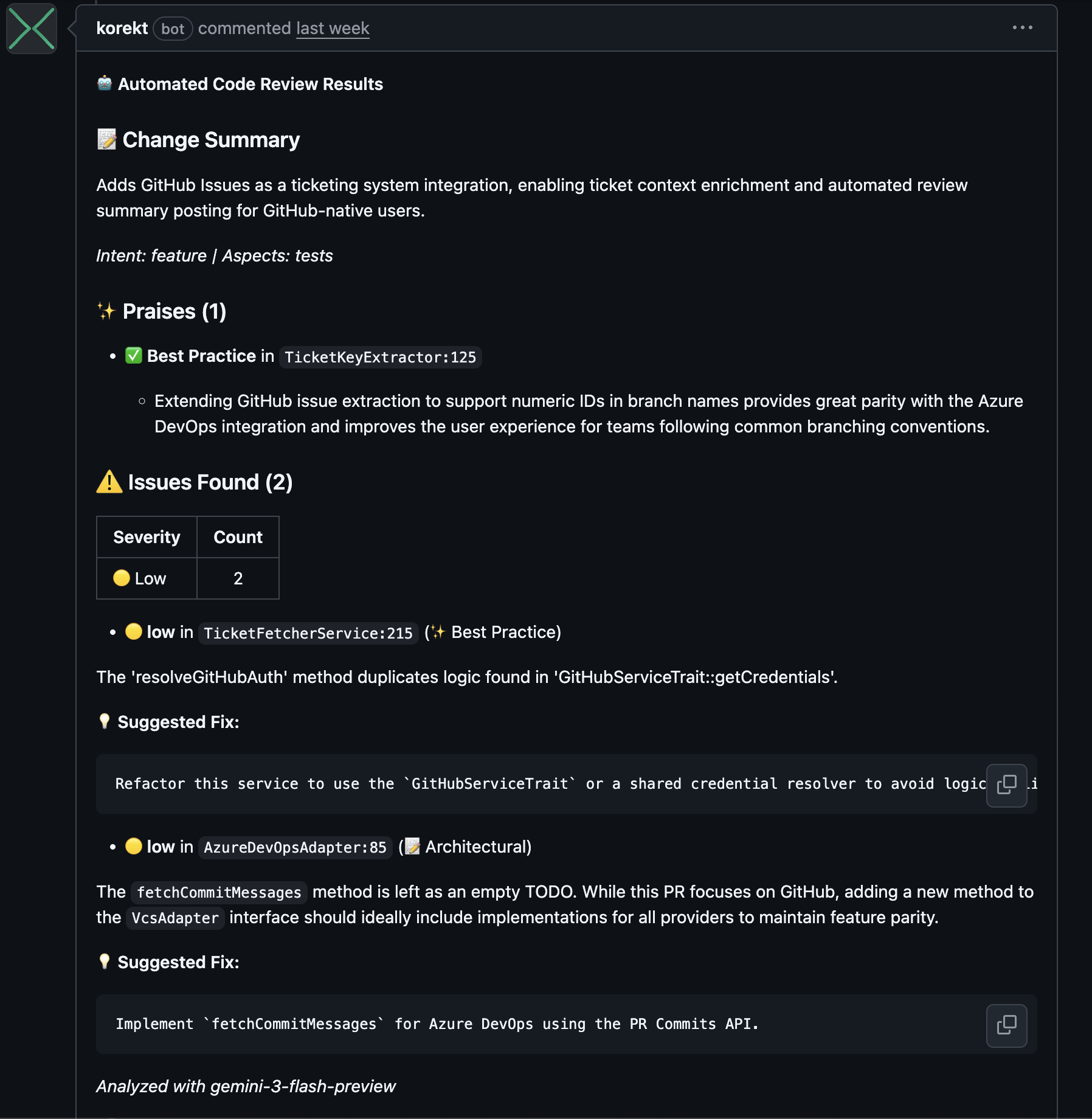Click the green checkmark before Best Practice praise

click(133, 356)
